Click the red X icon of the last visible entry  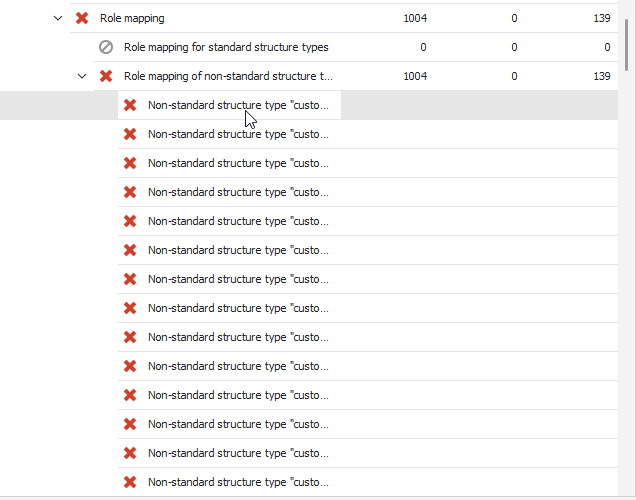click(x=130, y=482)
